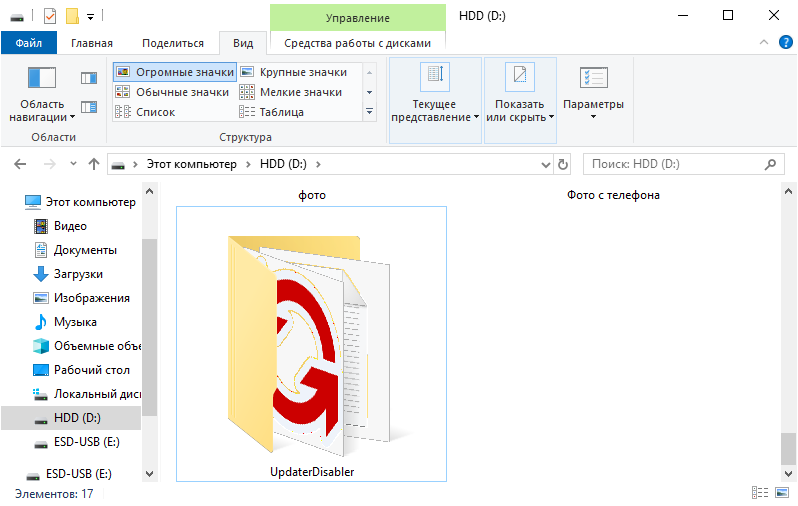The width and height of the screenshot is (798, 506).
Task: Click the Forward navigation arrow
Action: (x=49, y=164)
